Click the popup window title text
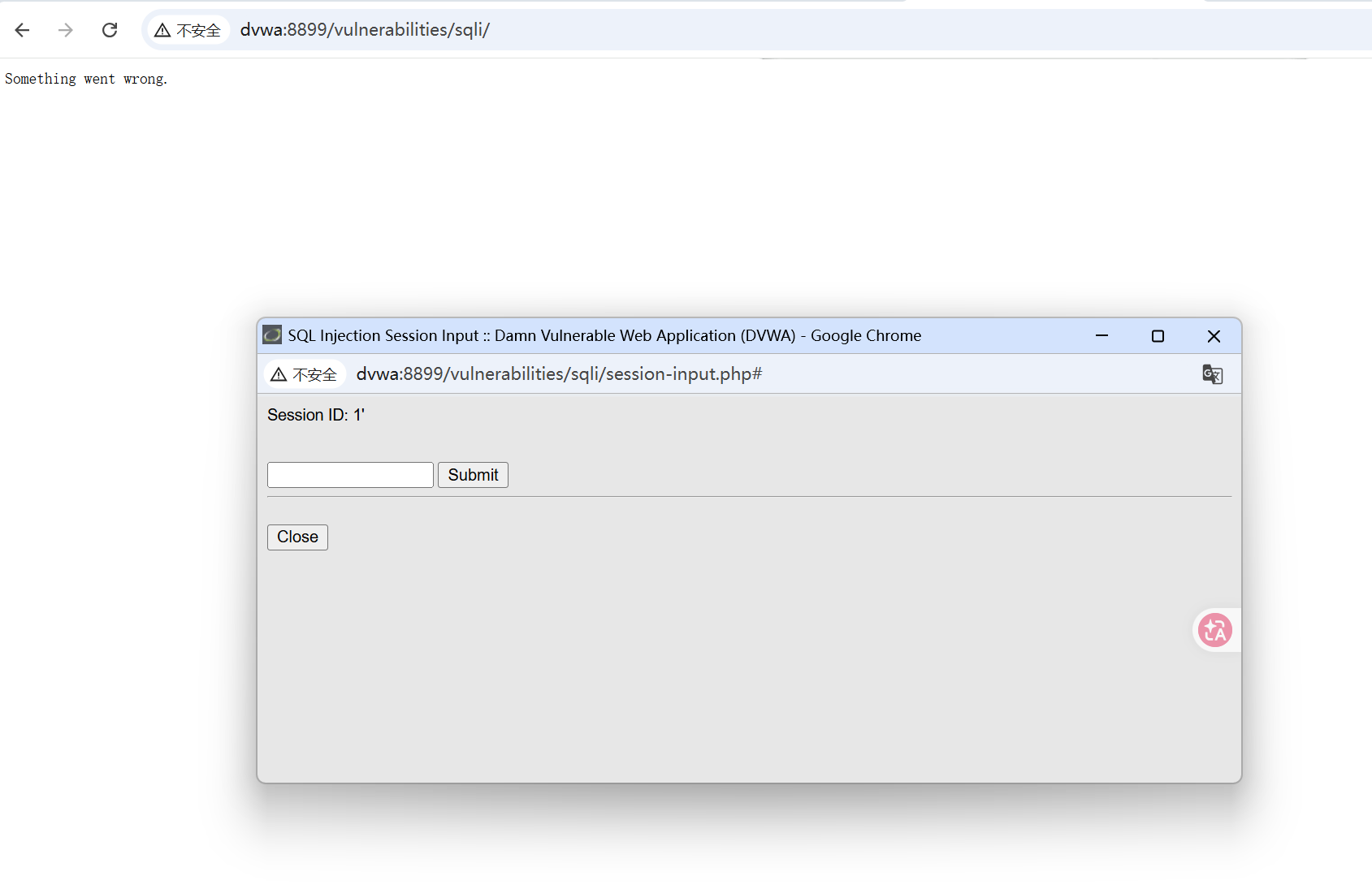This screenshot has width=1372, height=889. coord(604,335)
